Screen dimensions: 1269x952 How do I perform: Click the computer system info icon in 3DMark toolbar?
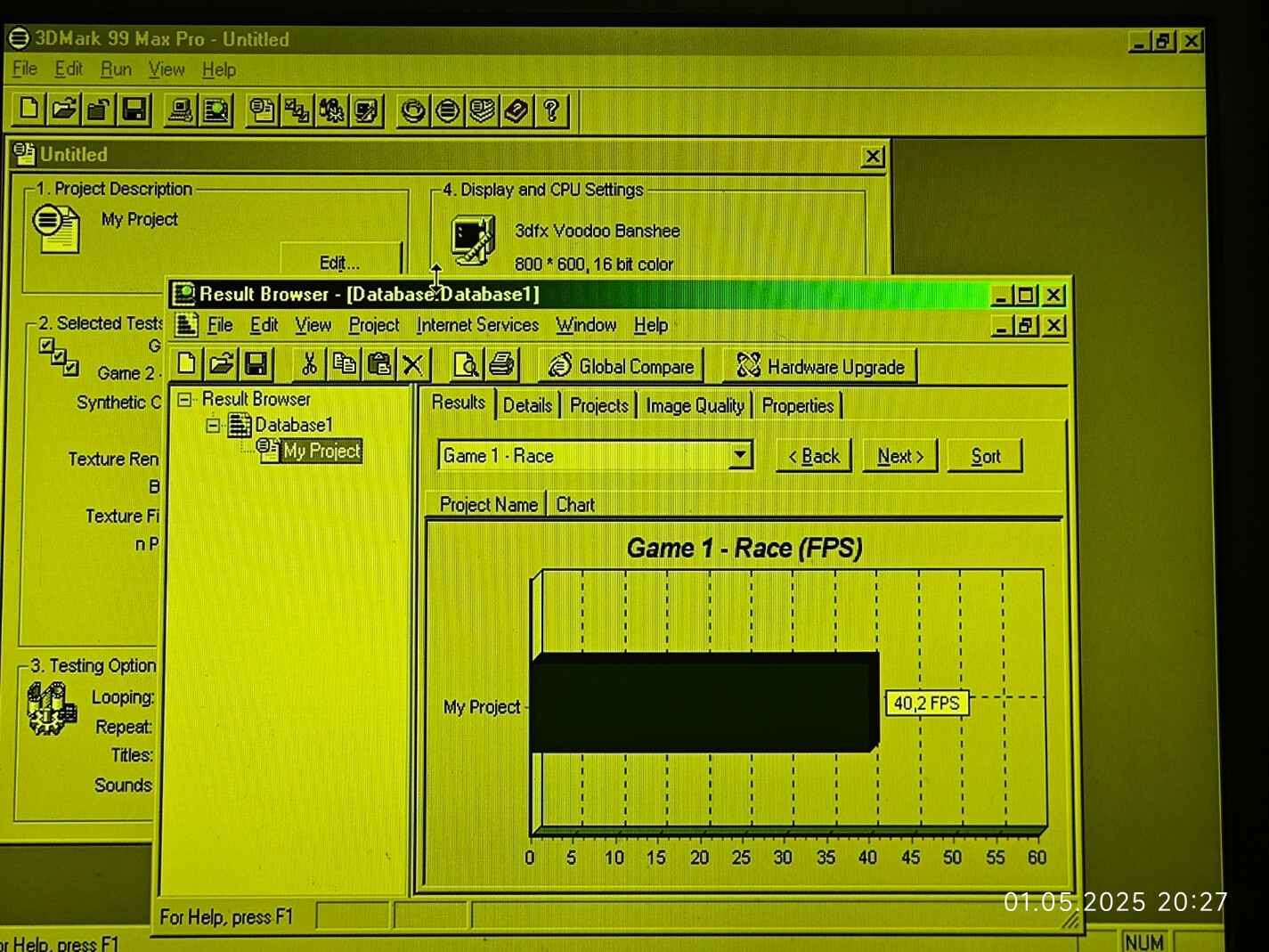coord(181,110)
